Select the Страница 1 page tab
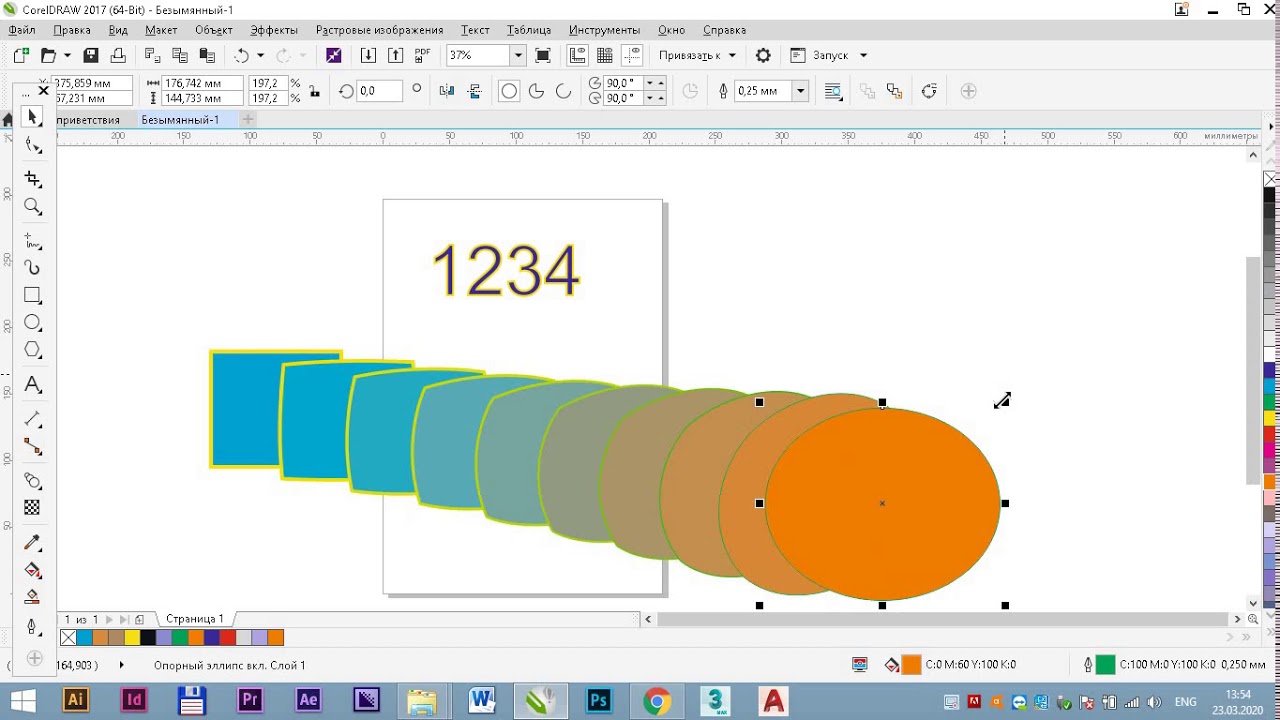The height and width of the screenshot is (720, 1280). coord(195,619)
